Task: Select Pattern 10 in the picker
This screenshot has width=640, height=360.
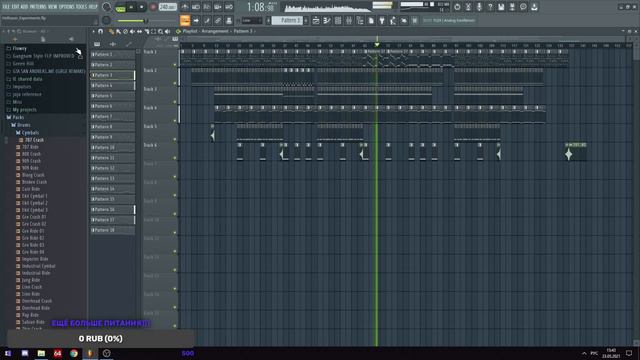Action: (112, 147)
